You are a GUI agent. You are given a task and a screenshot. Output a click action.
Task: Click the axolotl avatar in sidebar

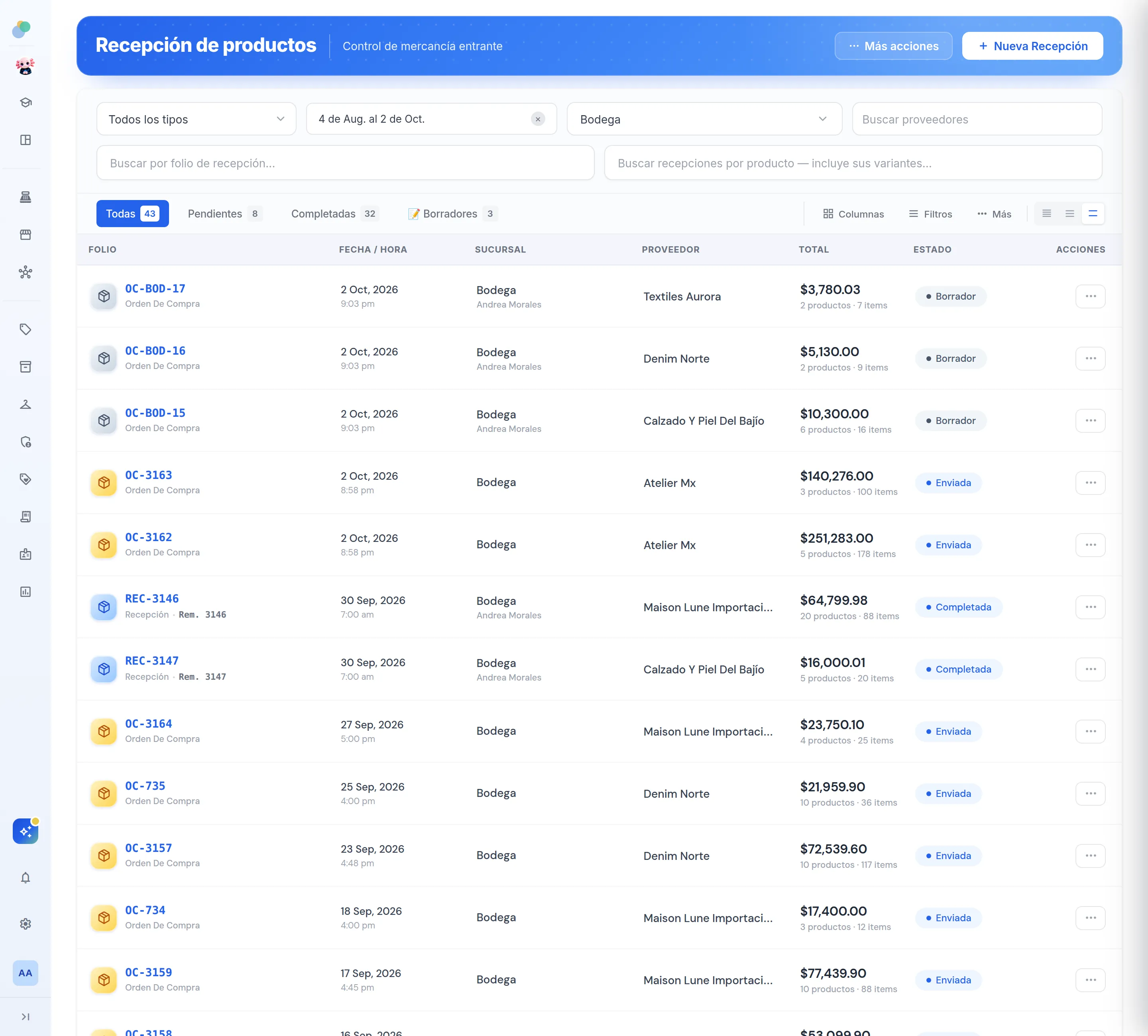pyautogui.click(x=25, y=66)
